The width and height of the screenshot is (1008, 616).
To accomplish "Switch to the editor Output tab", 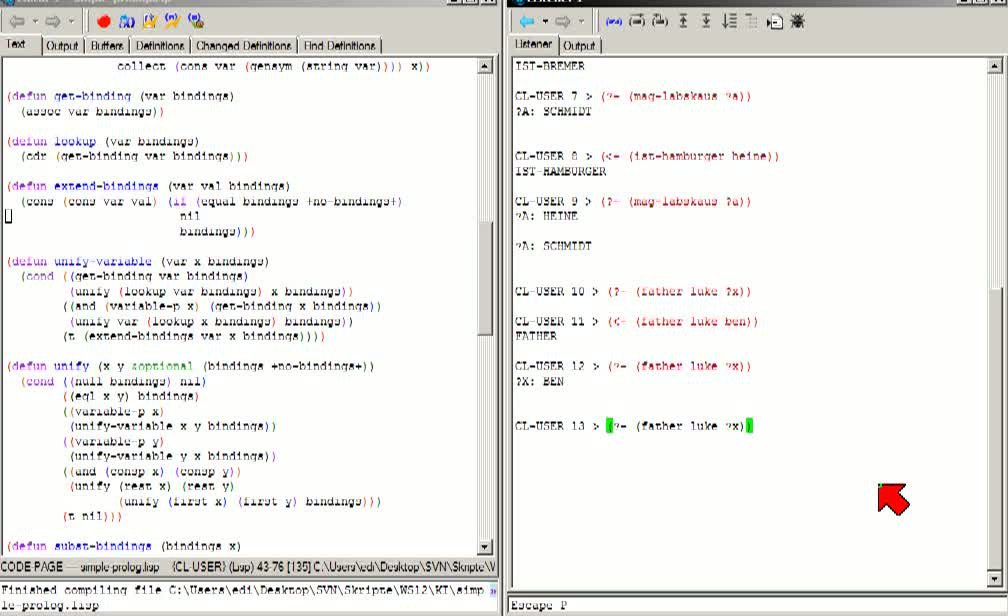I will tap(62, 46).
